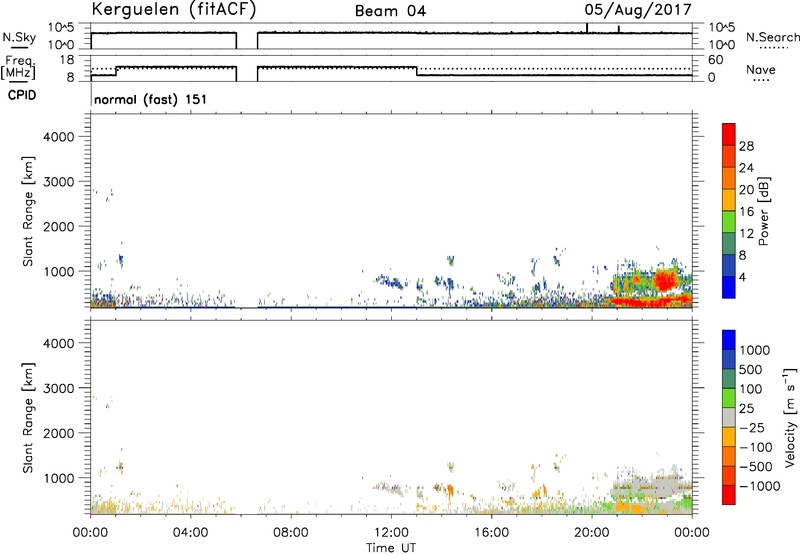Click the N.Sky axis label

[x=19, y=37]
